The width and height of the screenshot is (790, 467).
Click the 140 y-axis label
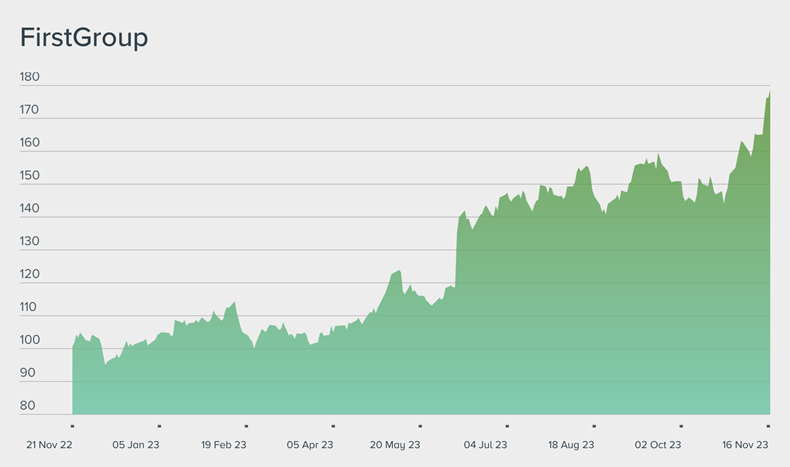tap(30, 209)
